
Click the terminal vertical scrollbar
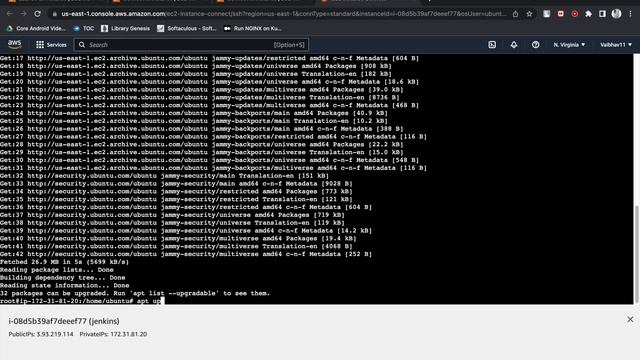tap(636, 253)
